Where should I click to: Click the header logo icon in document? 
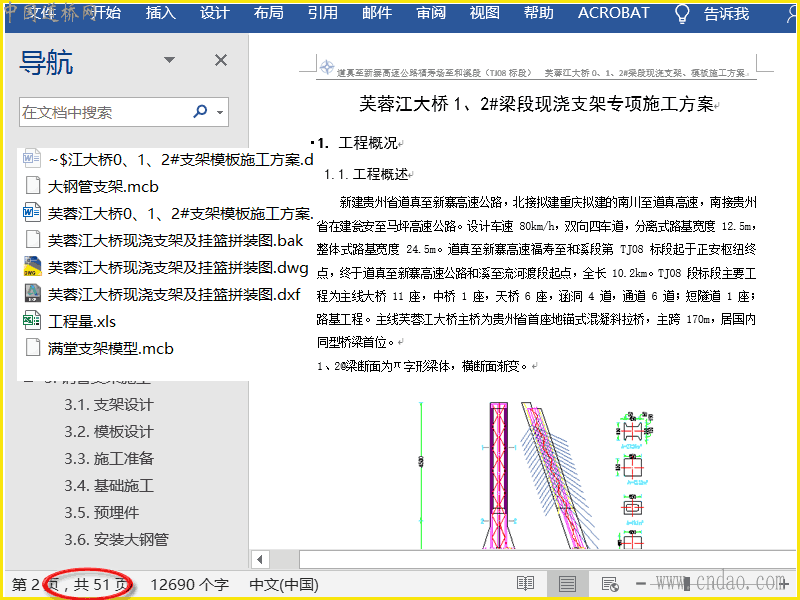click(327, 67)
